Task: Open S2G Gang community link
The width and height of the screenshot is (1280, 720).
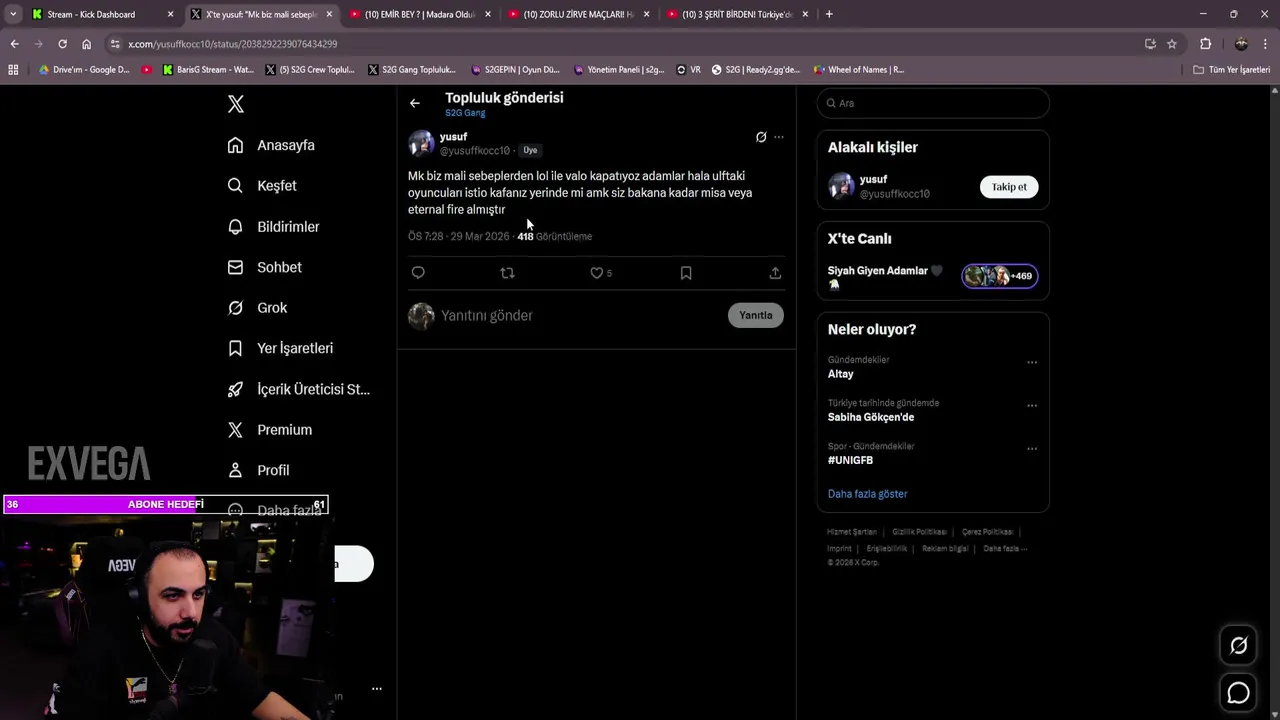Action: (x=465, y=113)
